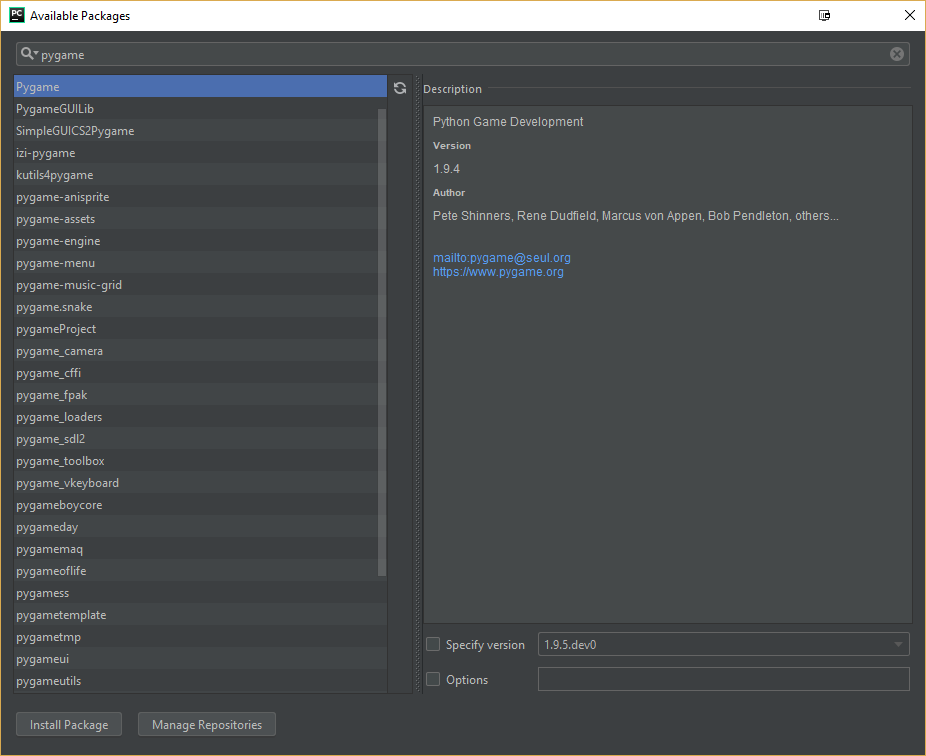Clear the search field with X icon
This screenshot has height=756, width=926.
tap(897, 54)
